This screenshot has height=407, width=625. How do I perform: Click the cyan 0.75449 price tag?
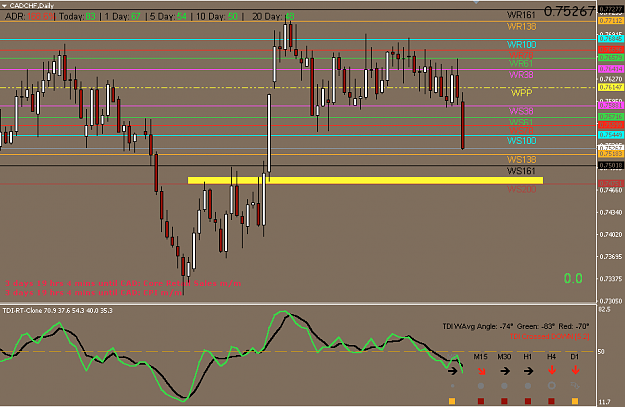[x=611, y=135]
